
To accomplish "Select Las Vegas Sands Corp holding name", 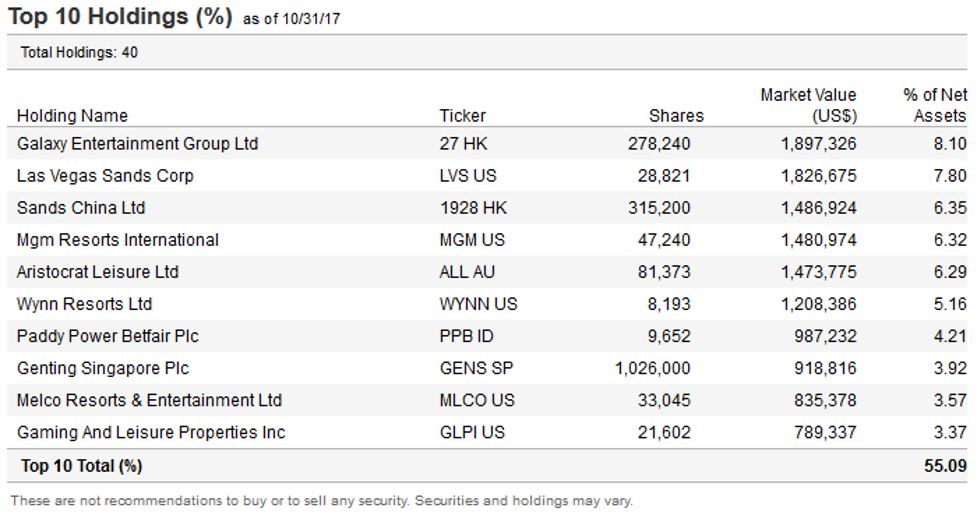I will 105,176.
